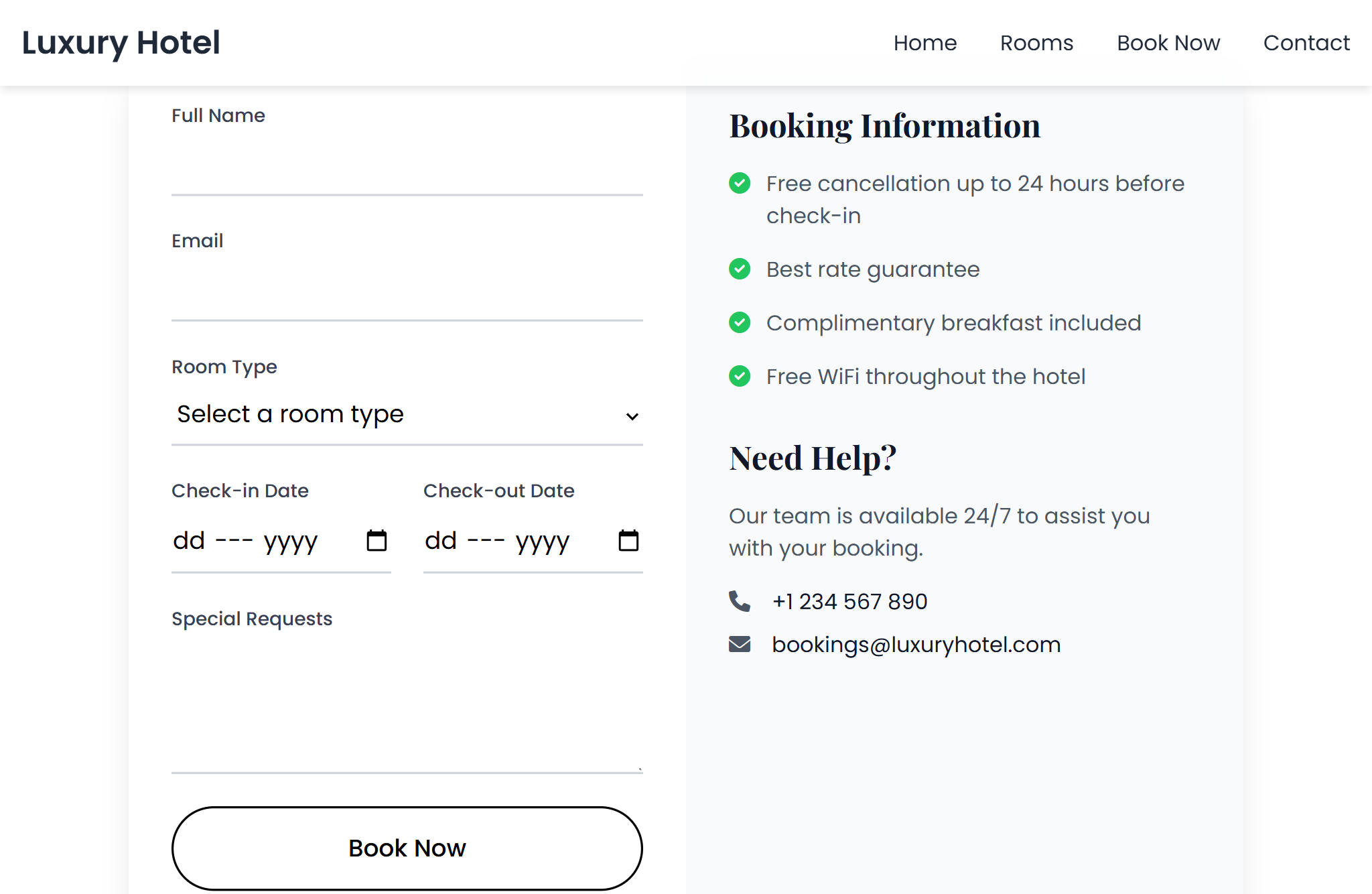The width and height of the screenshot is (1372, 894).
Task: Focus the Email input field
Action: point(407,291)
